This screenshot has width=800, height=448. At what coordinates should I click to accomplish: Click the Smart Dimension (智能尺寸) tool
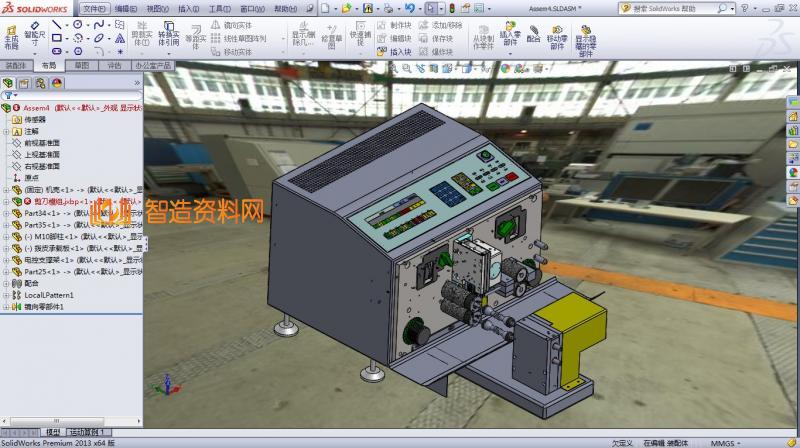pyautogui.click(x=33, y=40)
